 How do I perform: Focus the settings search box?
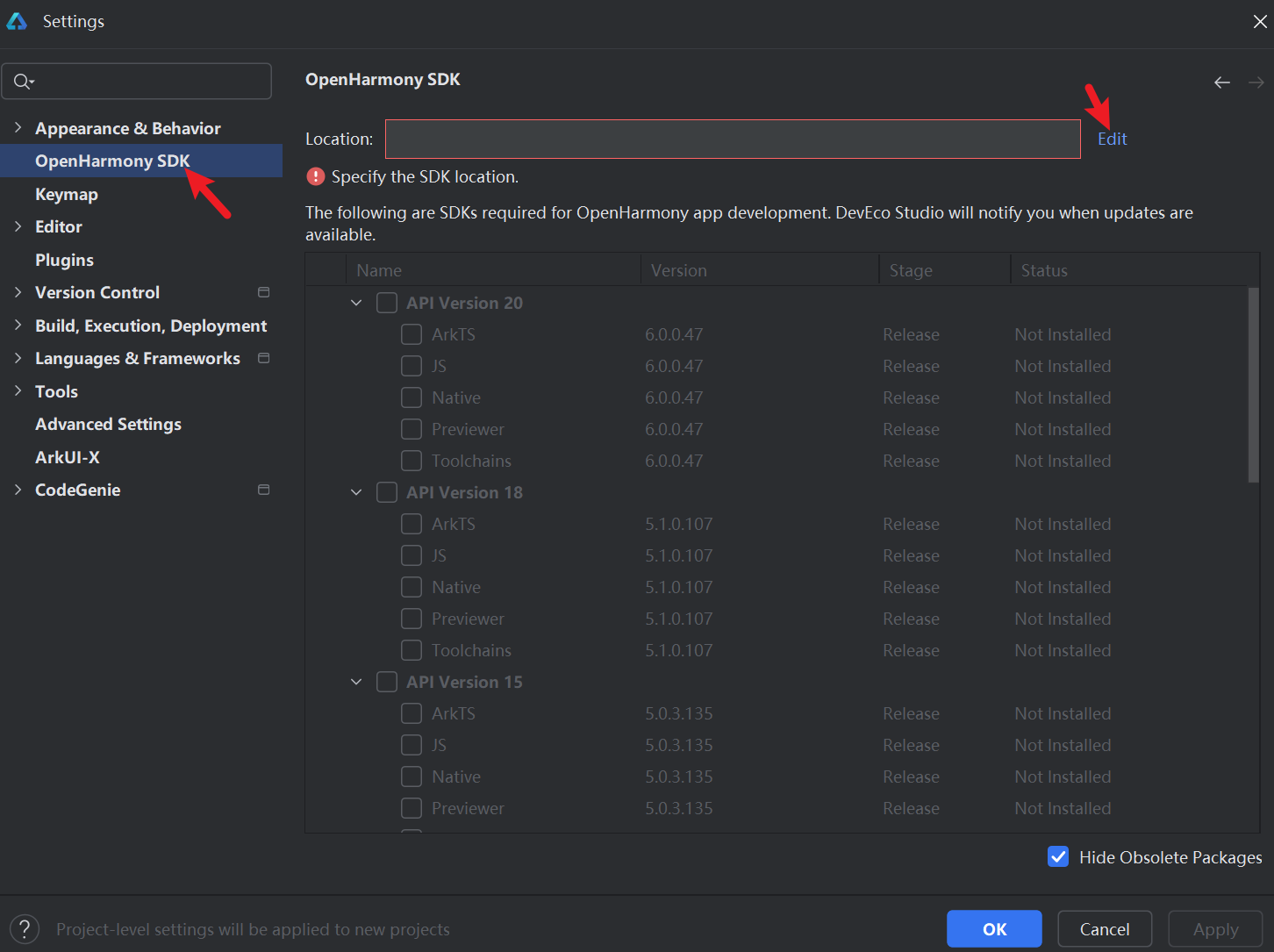point(136,82)
